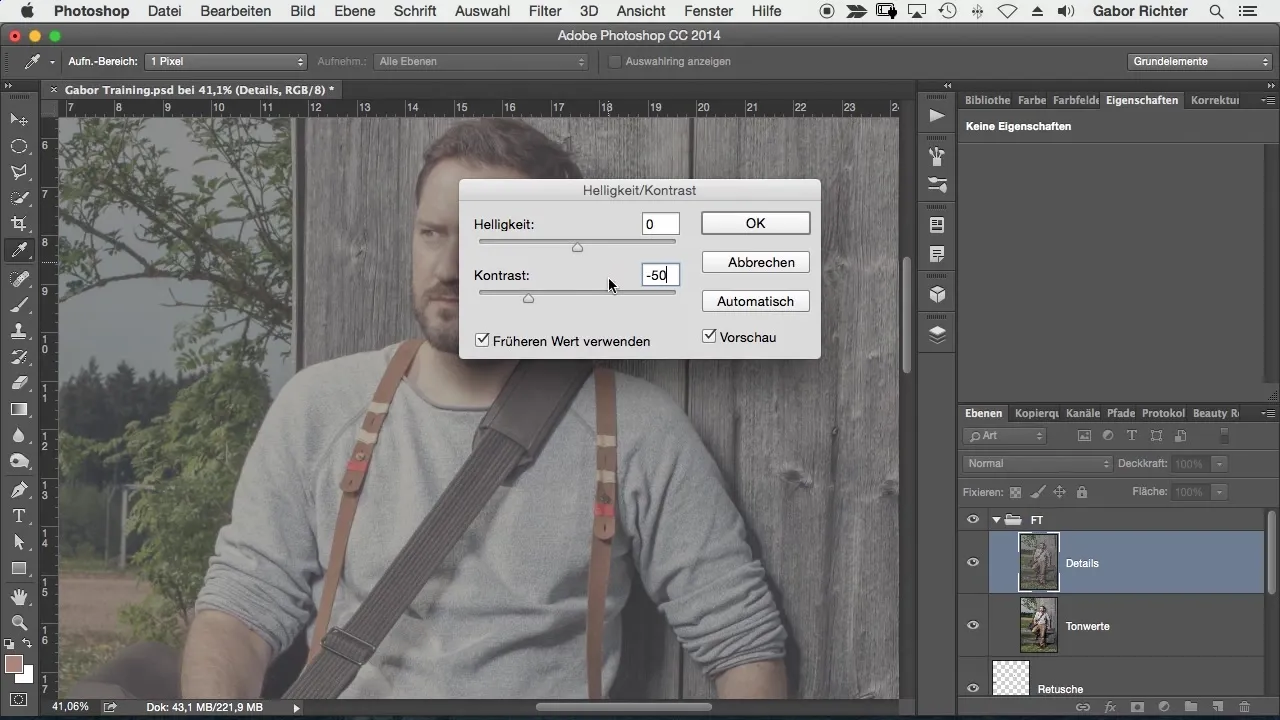Open the Art layer filter dropdown
The height and width of the screenshot is (720, 1280).
pos(1005,436)
